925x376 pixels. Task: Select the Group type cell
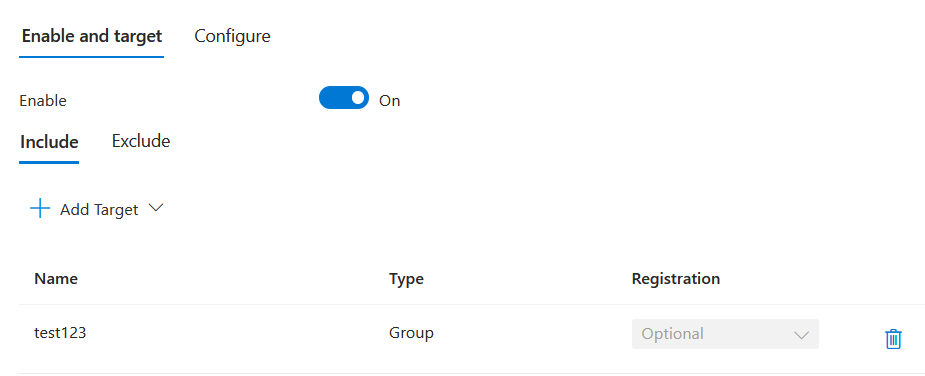click(x=411, y=333)
